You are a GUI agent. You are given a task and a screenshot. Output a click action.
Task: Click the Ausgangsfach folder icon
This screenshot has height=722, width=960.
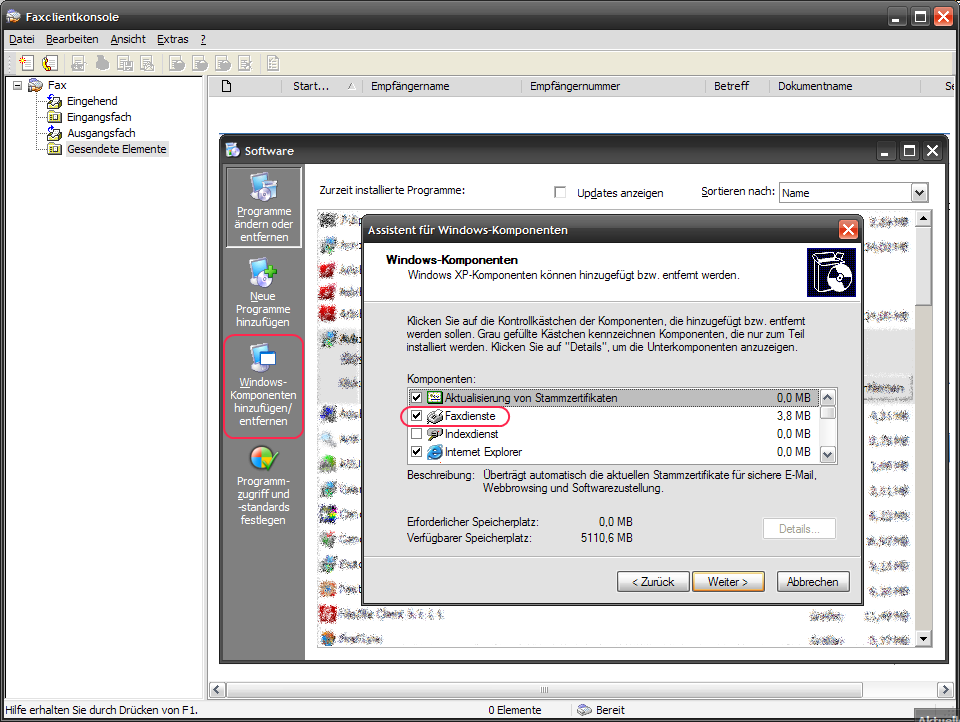(54, 133)
